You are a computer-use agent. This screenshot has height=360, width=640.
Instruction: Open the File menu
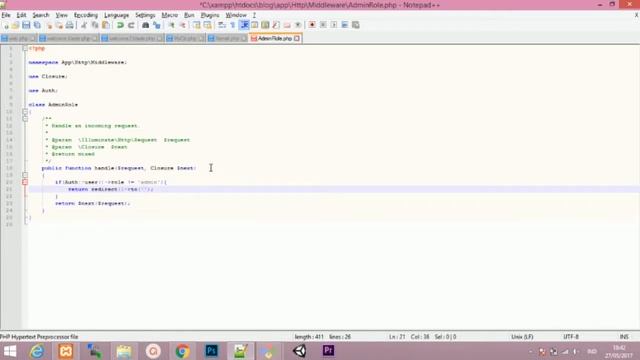click(x=6, y=15)
